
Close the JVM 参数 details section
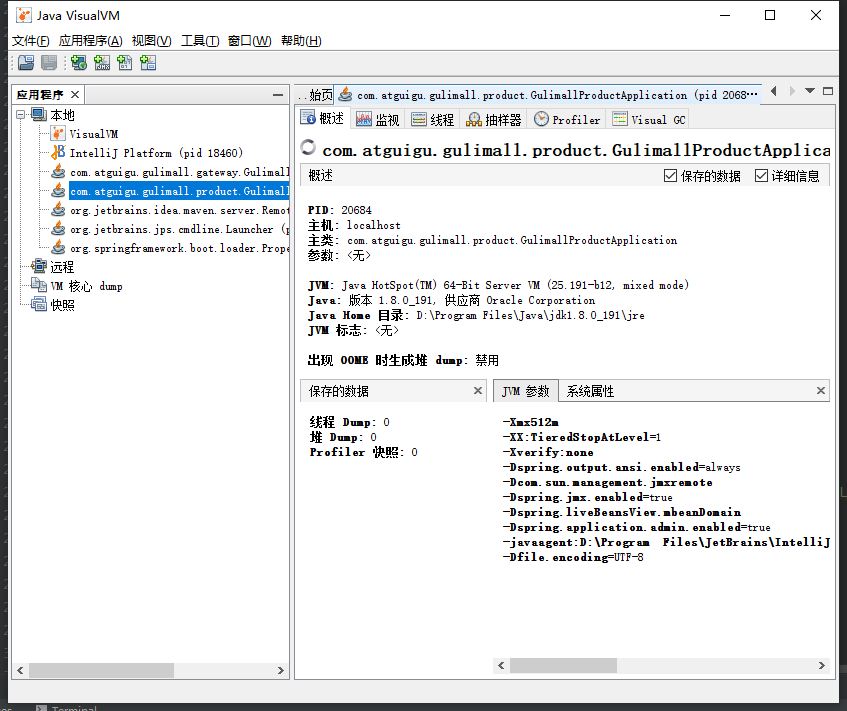click(821, 390)
